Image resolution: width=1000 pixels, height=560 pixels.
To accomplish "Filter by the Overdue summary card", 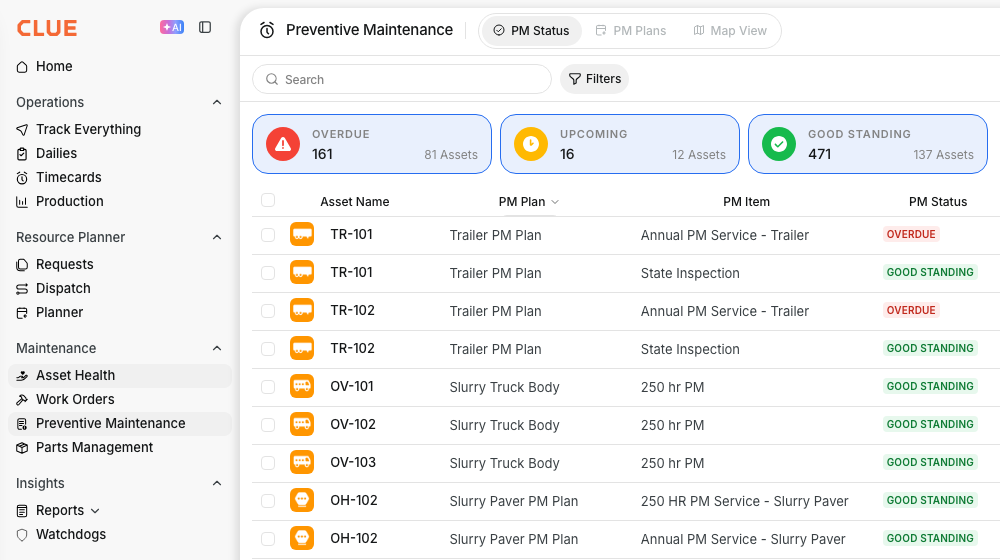I will (x=372, y=144).
